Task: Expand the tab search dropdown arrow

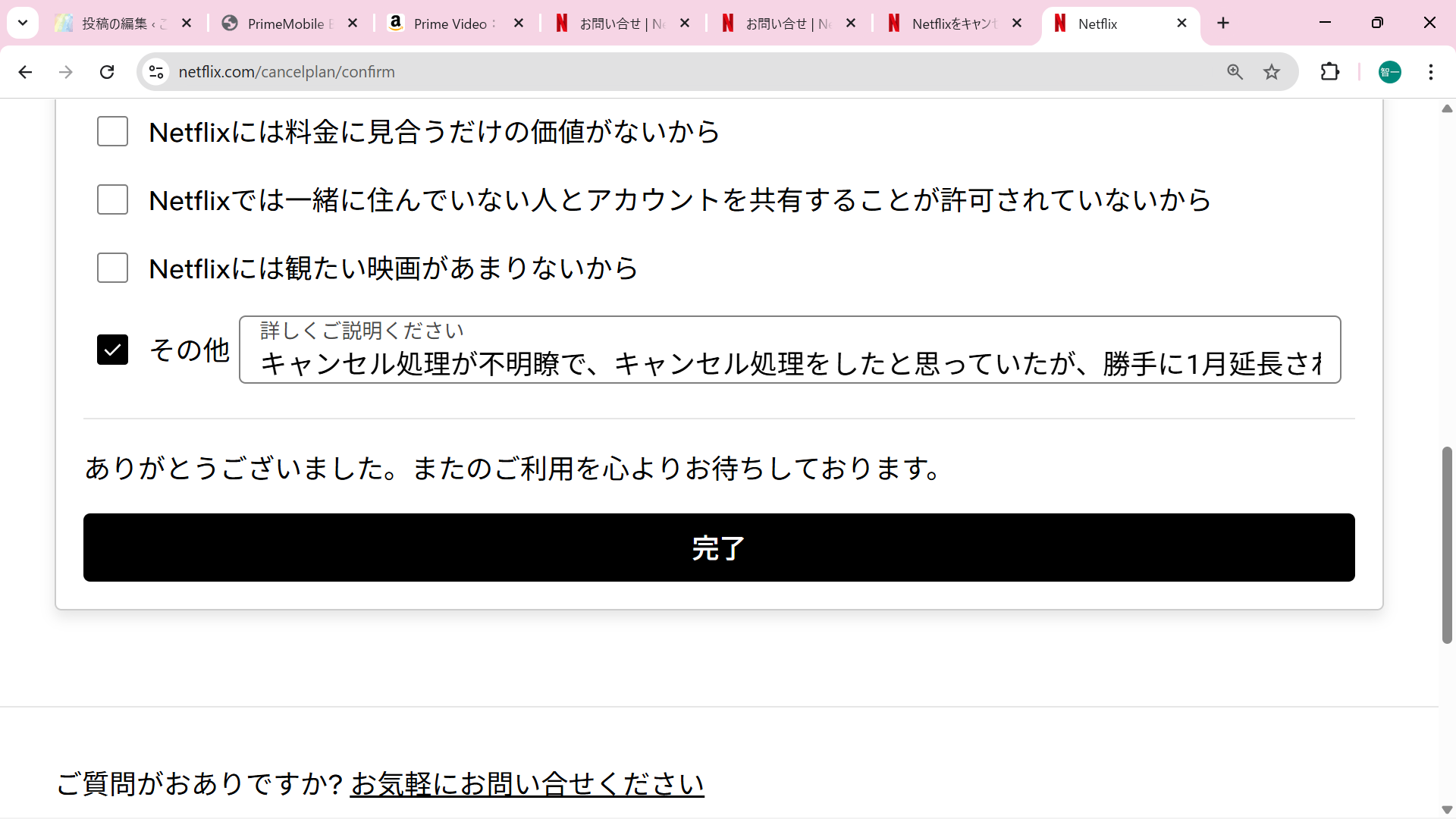Action: [23, 24]
